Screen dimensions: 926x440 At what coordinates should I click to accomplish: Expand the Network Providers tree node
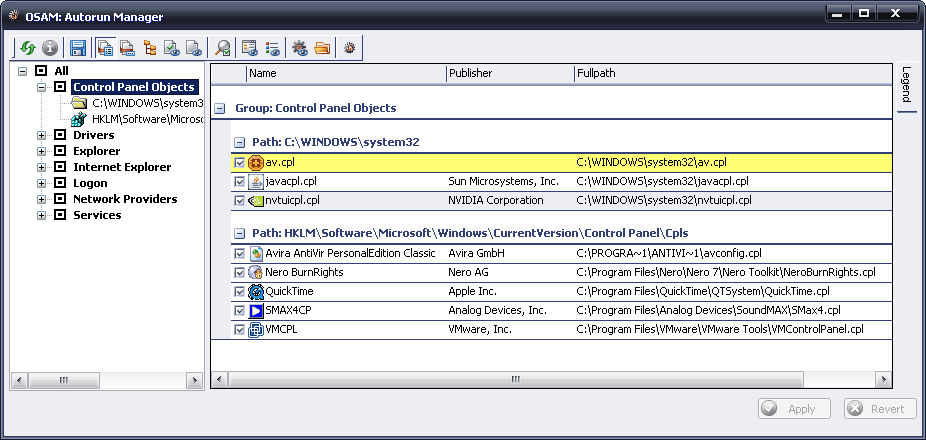[x=41, y=199]
